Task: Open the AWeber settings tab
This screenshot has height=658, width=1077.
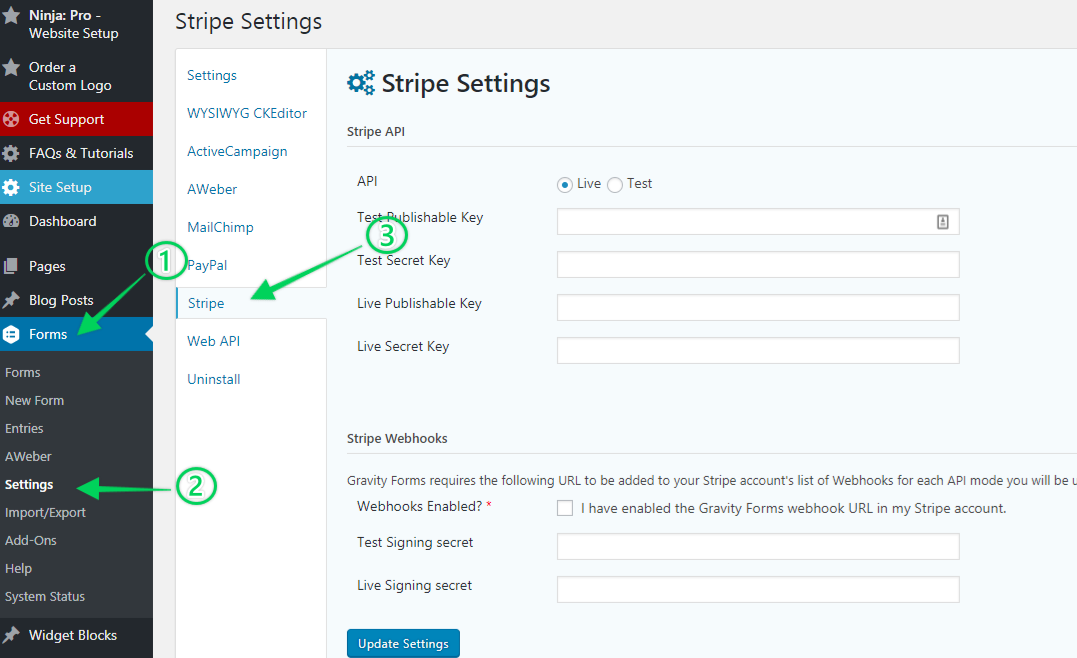Action: pyautogui.click(x=212, y=190)
